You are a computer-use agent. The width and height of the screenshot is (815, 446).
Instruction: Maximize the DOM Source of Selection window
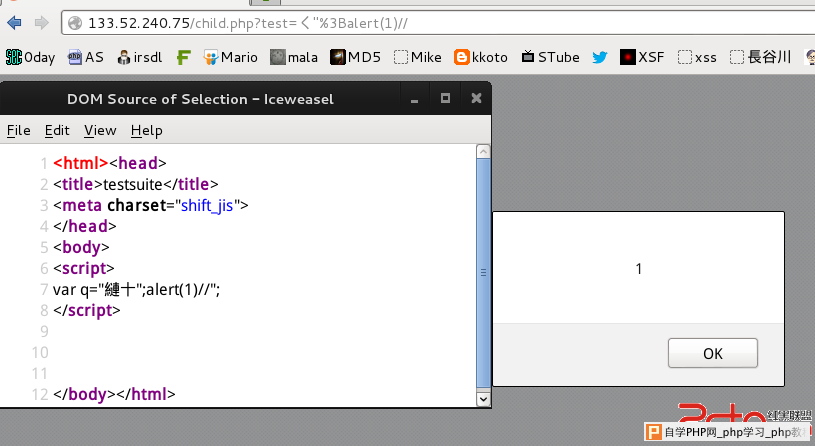coord(445,98)
